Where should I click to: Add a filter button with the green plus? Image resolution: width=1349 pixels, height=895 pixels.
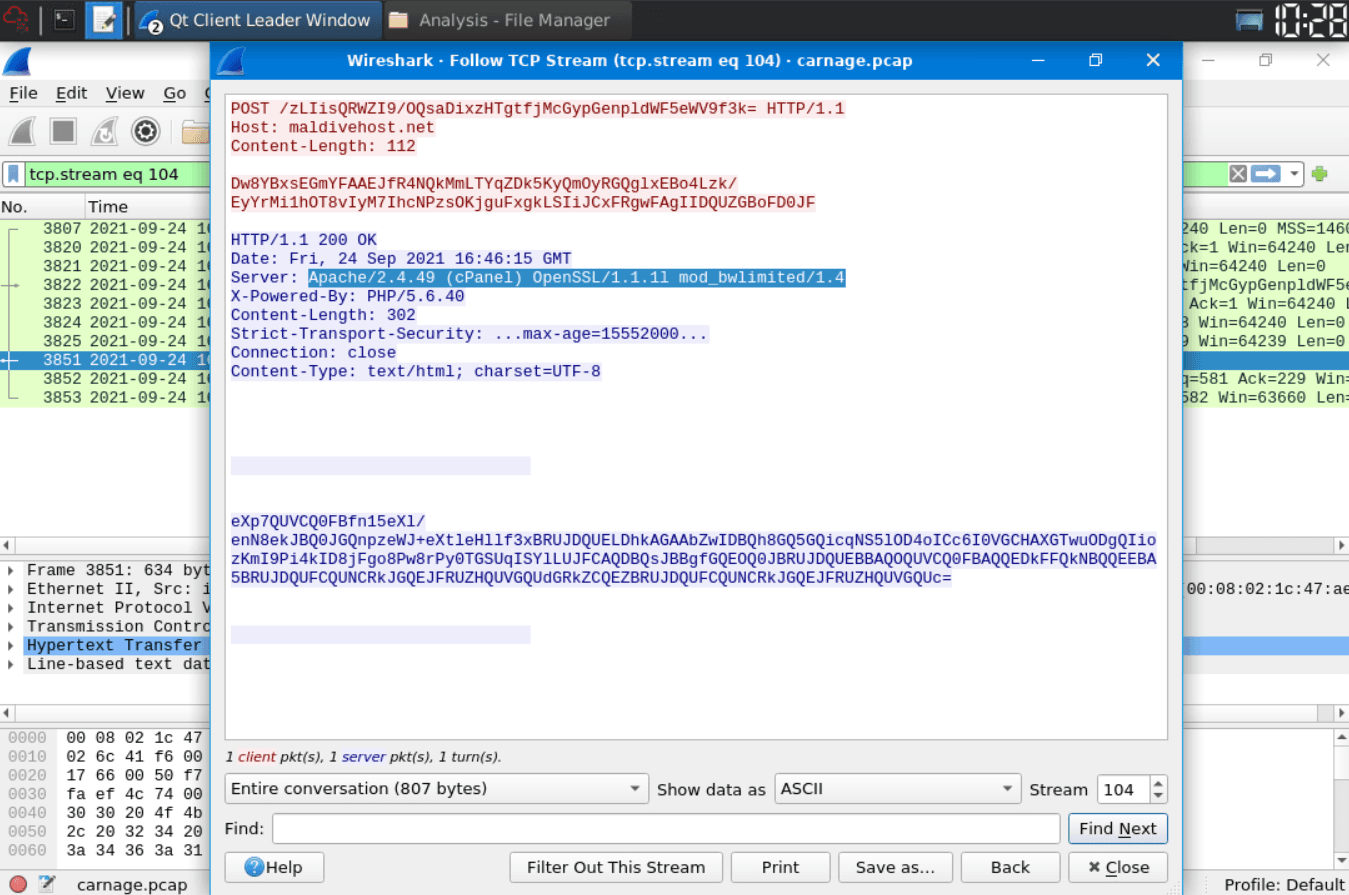[1319, 174]
